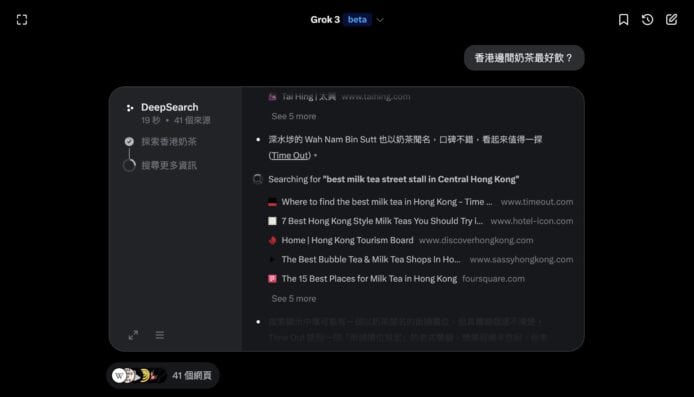Click the search icon beside Searching for

tap(258, 179)
